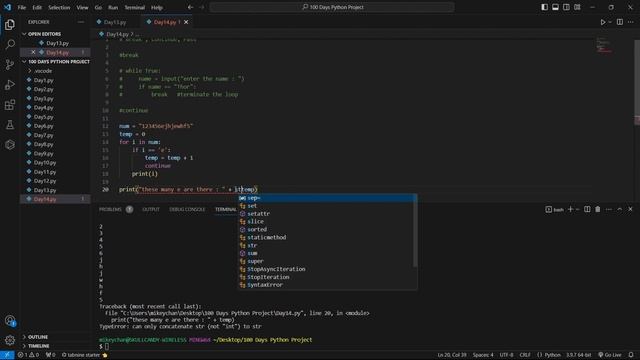Open the File menu

click(22, 7)
